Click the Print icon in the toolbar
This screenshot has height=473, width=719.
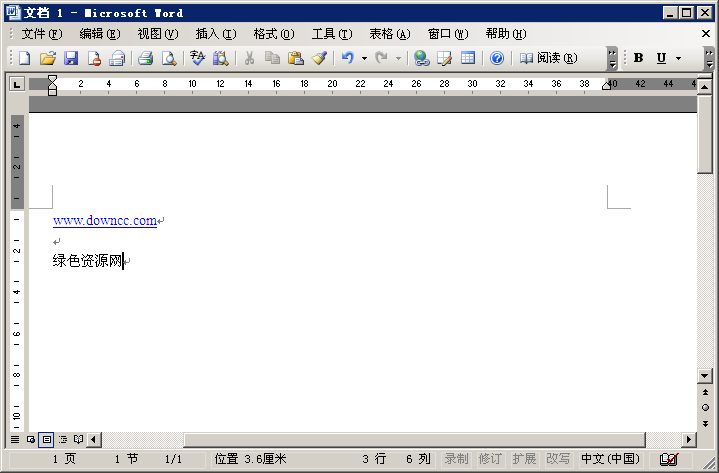145,58
